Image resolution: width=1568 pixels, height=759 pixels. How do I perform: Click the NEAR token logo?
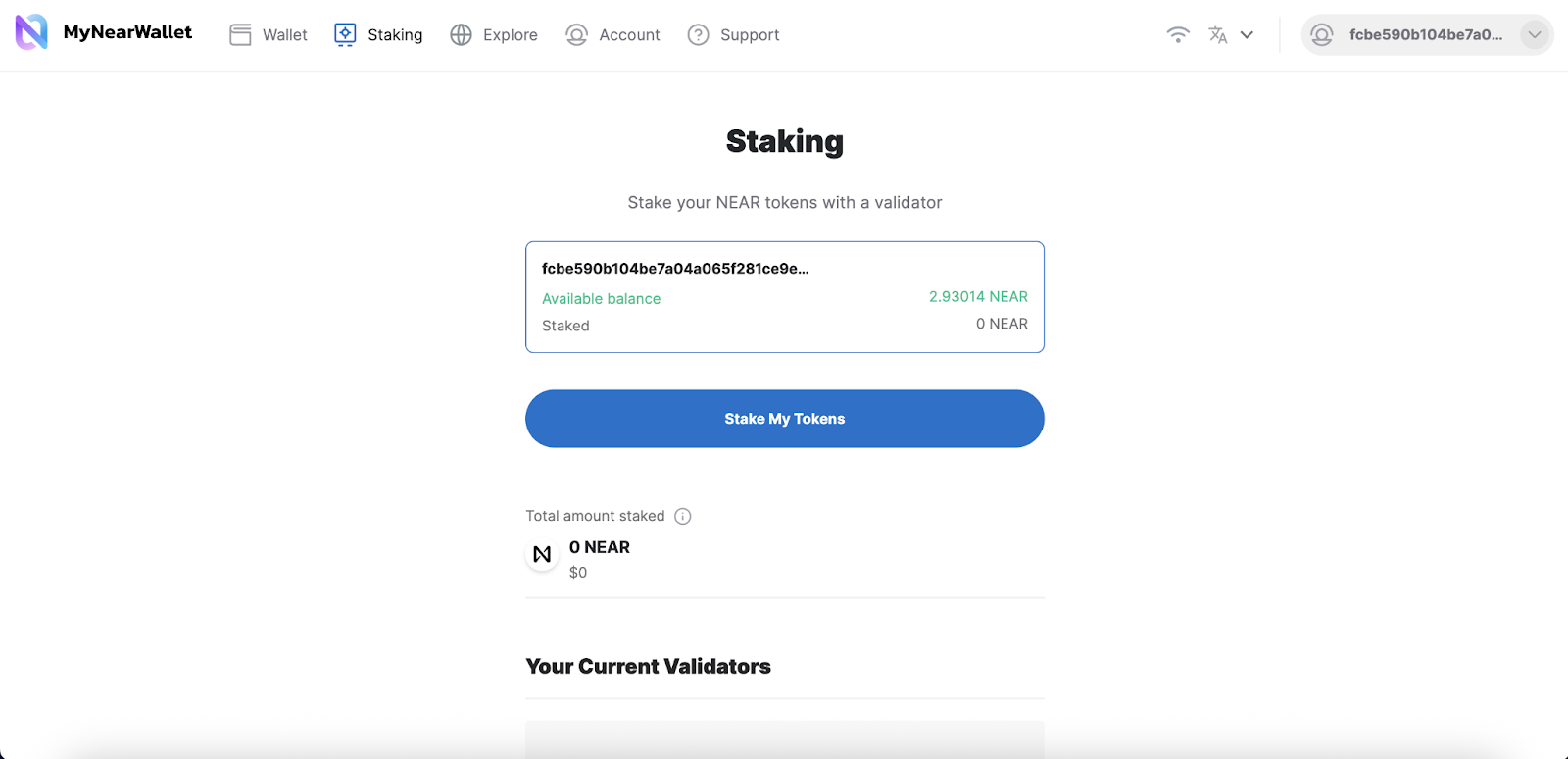click(542, 554)
